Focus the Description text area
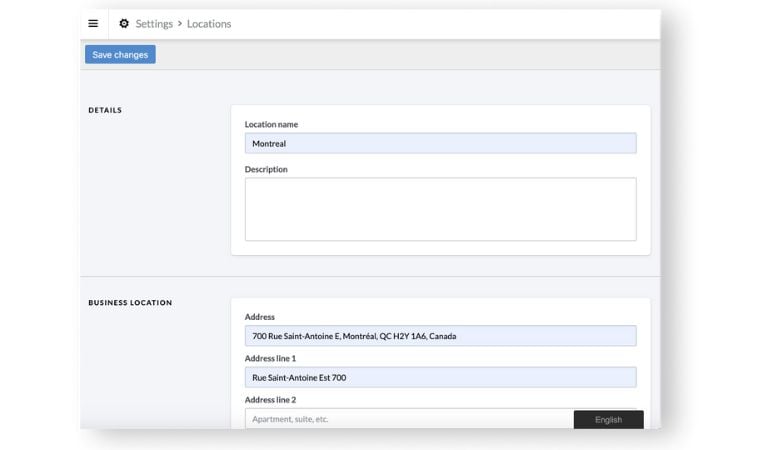The image size is (770, 450). pyautogui.click(x=440, y=209)
